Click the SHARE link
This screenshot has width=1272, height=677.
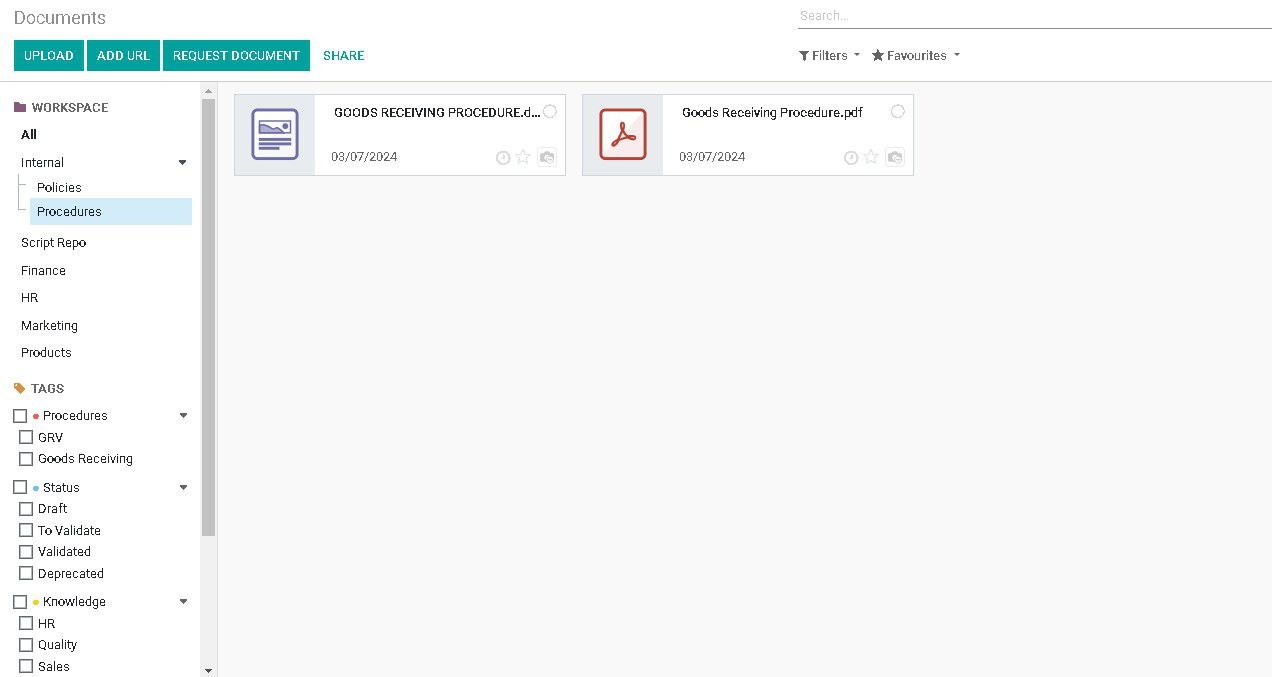pos(343,55)
